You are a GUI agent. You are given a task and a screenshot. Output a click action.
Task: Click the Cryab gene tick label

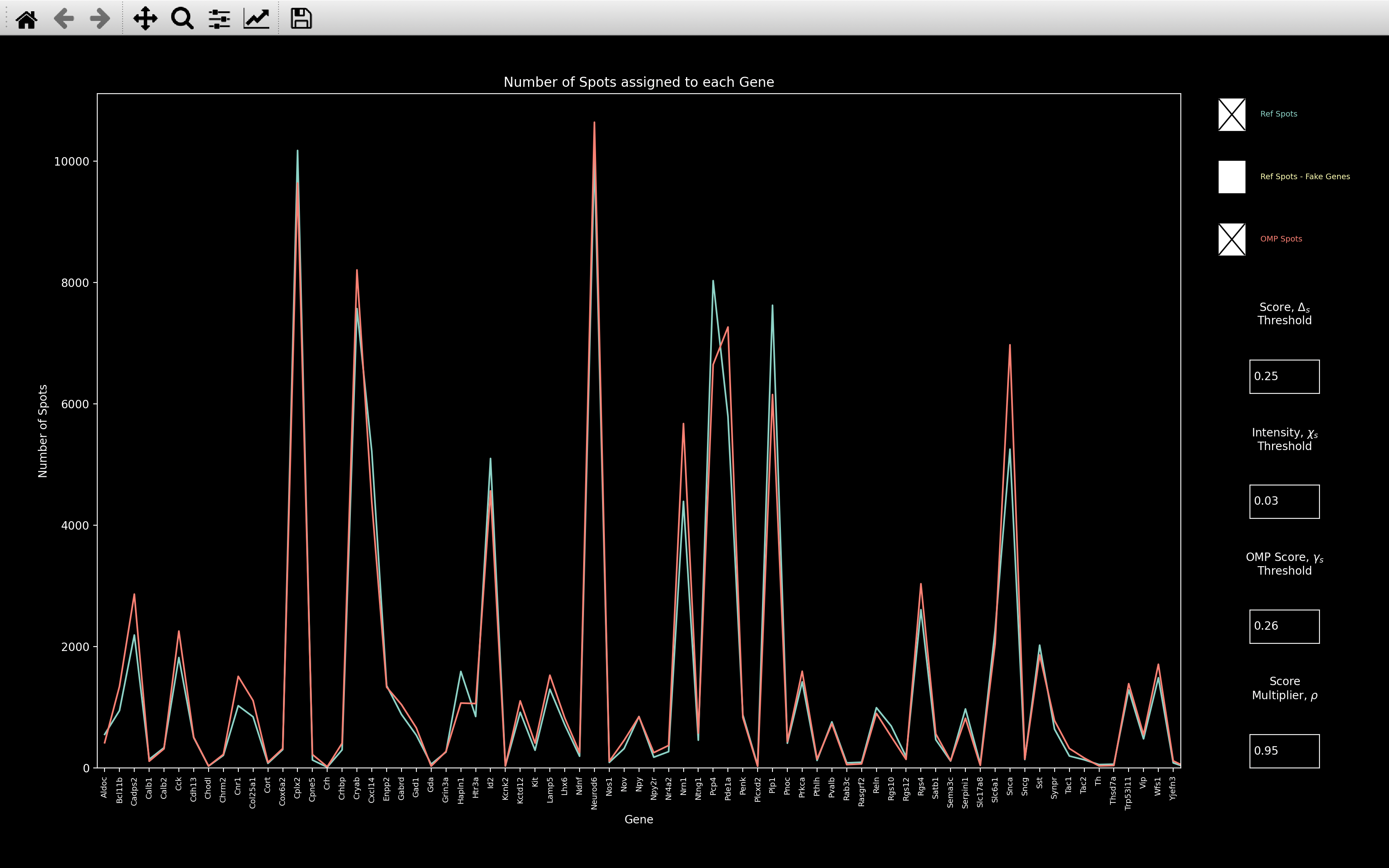[356, 788]
